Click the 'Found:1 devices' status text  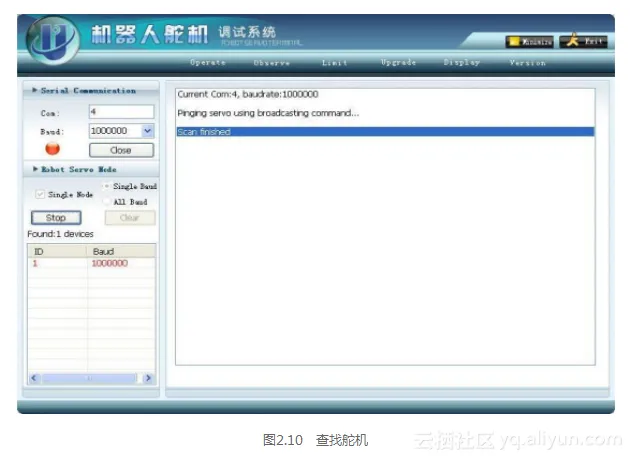(x=61, y=234)
